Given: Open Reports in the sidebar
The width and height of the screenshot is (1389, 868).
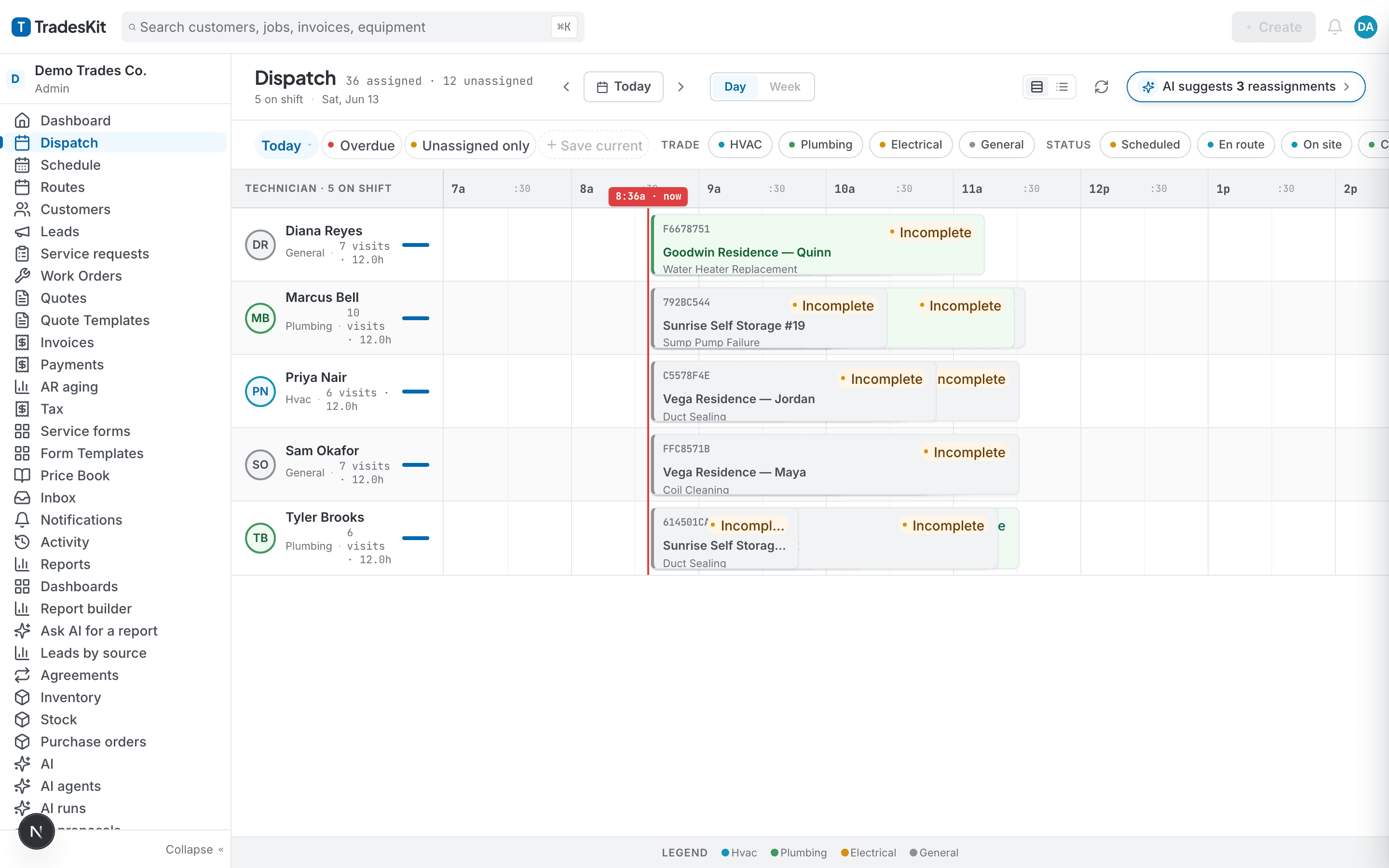Looking at the screenshot, I should (x=115, y=564).
